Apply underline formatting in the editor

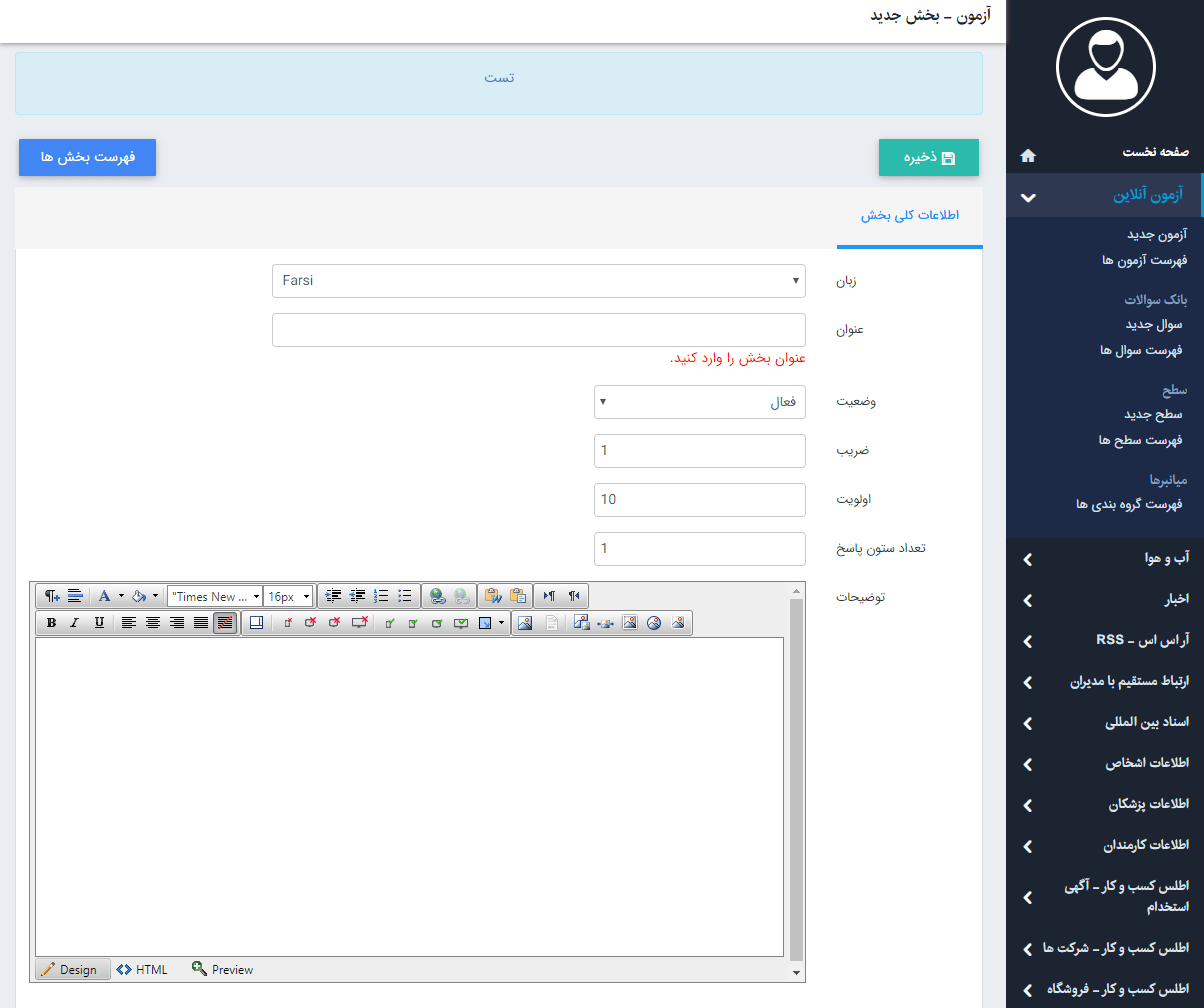click(x=98, y=623)
